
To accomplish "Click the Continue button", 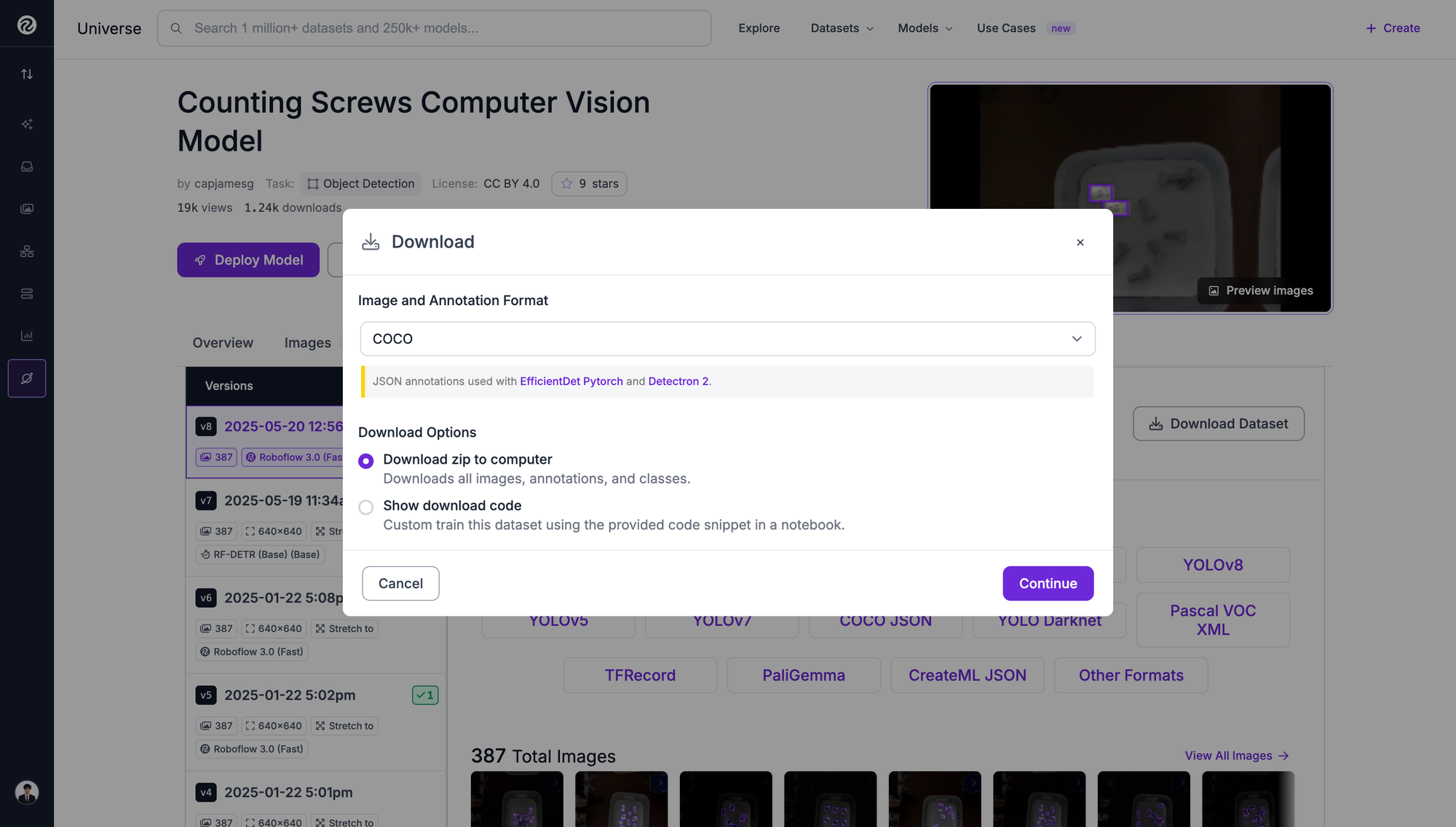I will 1048,584.
